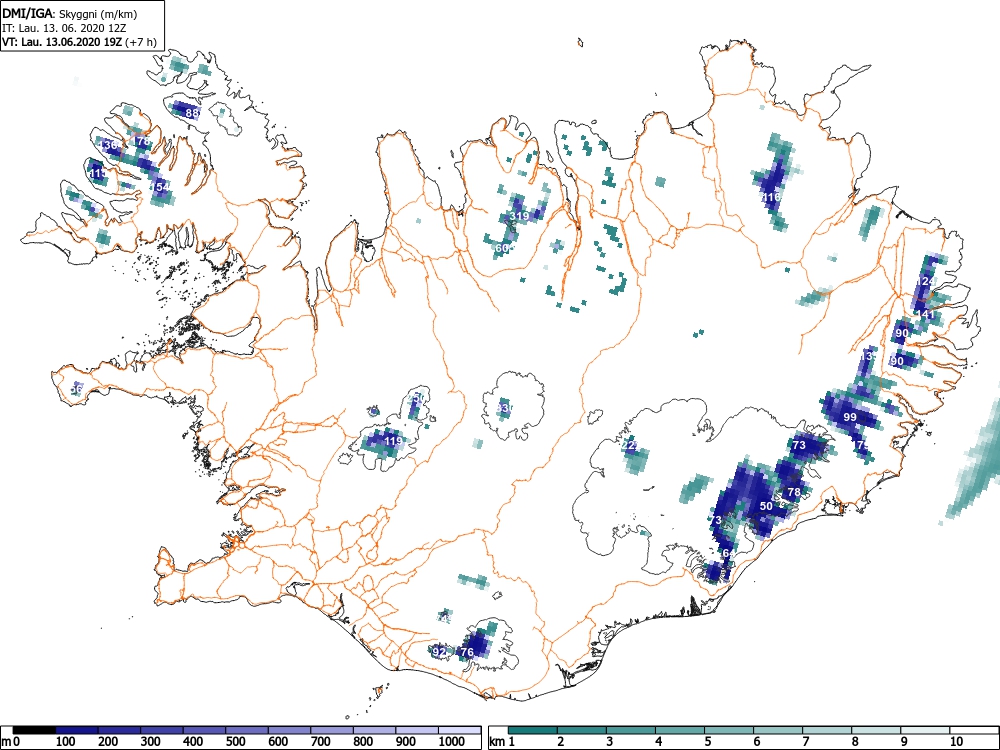Click the '141' value in the east fjords
This screenshot has width=1000, height=750.
tap(925, 314)
